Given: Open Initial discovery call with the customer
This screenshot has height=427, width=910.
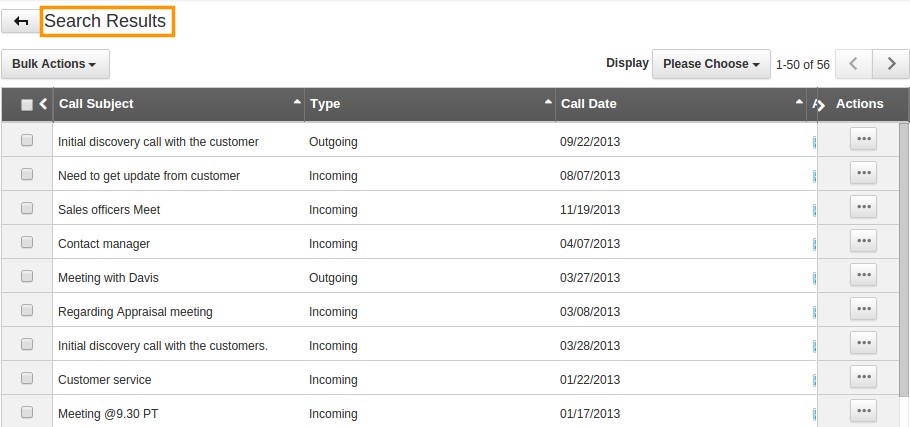Looking at the screenshot, I should (x=158, y=142).
